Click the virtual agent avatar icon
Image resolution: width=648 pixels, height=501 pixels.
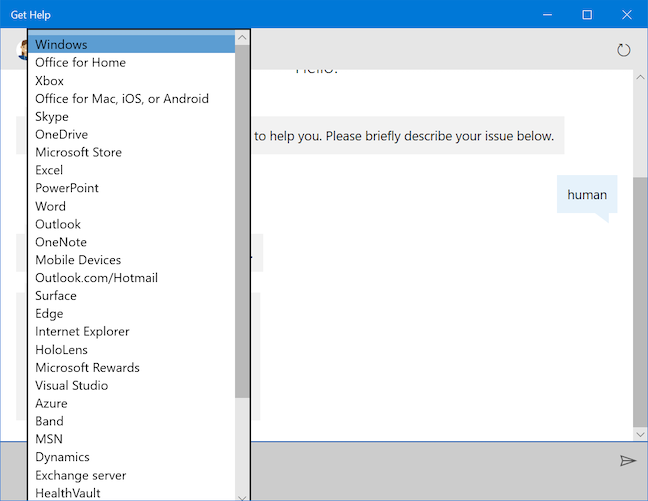[19, 48]
